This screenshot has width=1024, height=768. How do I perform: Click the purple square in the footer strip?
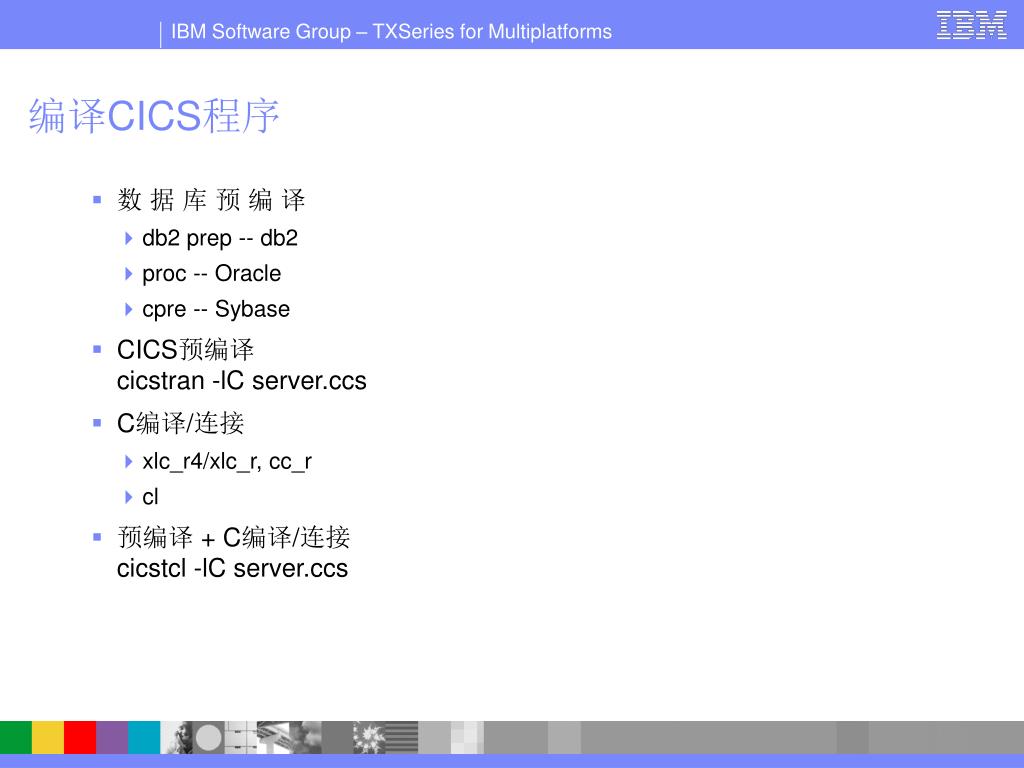pyautogui.click(x=112, y=737)
